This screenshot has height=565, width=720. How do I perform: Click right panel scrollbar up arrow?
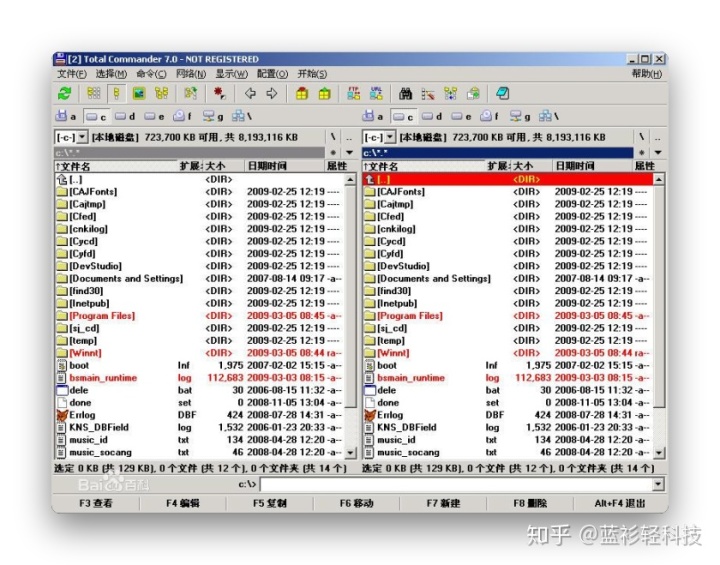click(x=658, y=179)
